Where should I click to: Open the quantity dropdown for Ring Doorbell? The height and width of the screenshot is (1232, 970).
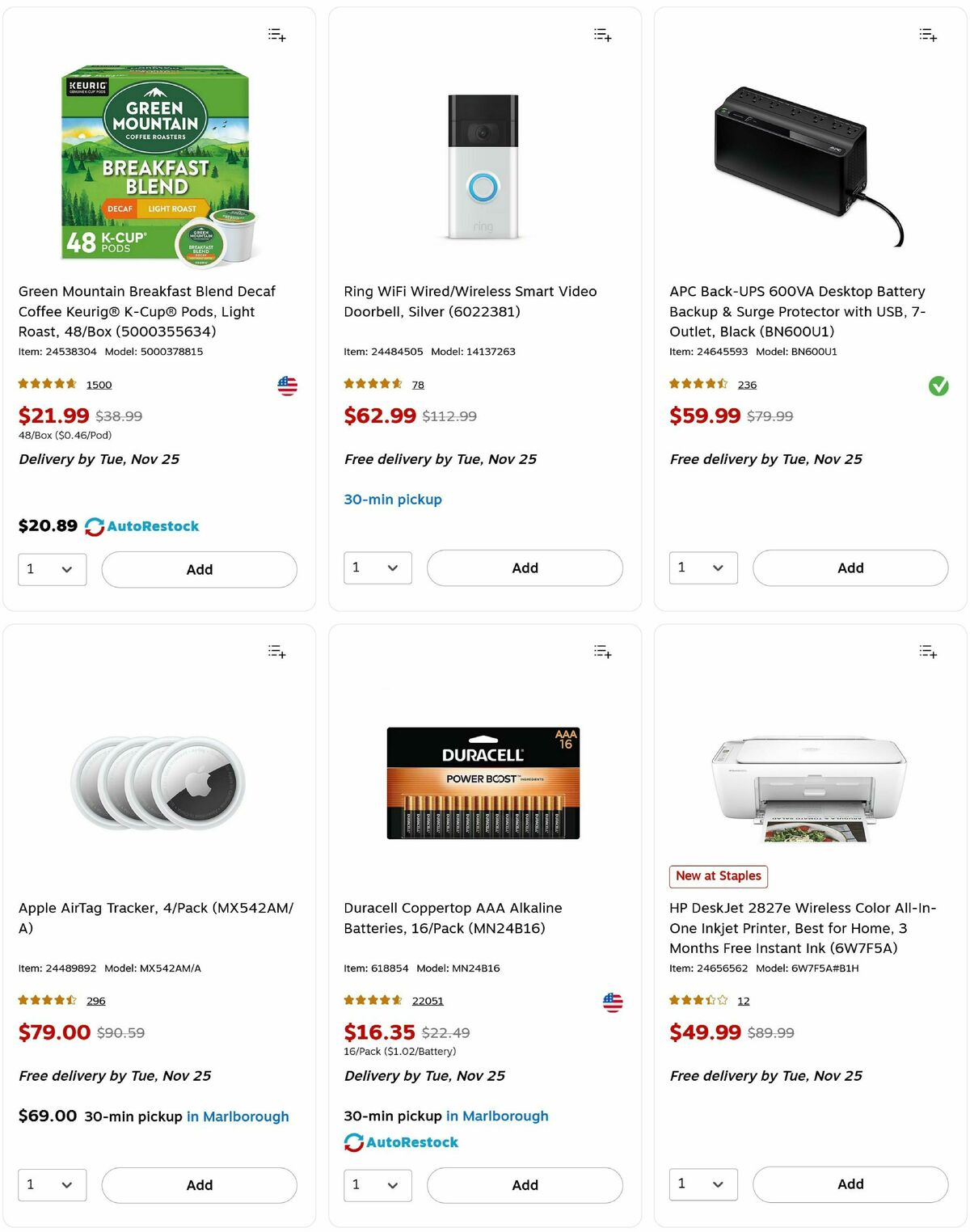click(x=377, y=567)
